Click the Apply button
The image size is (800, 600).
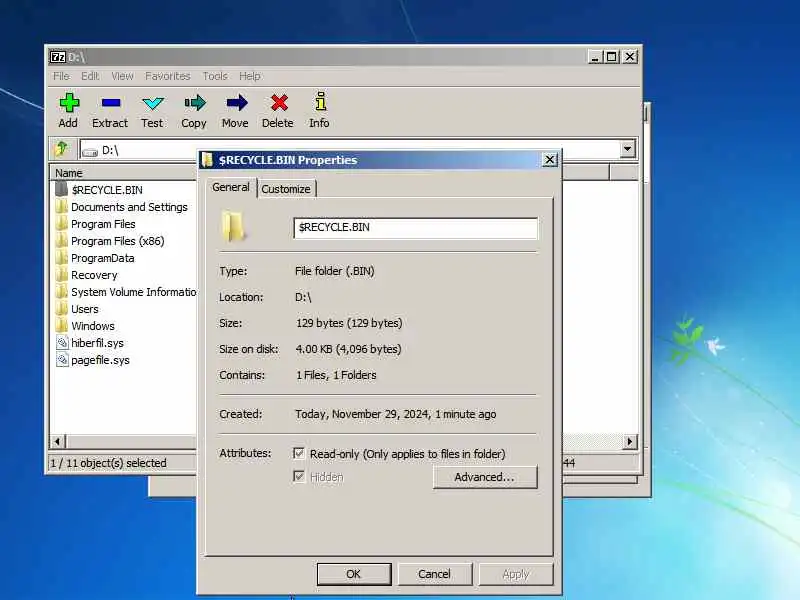[516, 574]
